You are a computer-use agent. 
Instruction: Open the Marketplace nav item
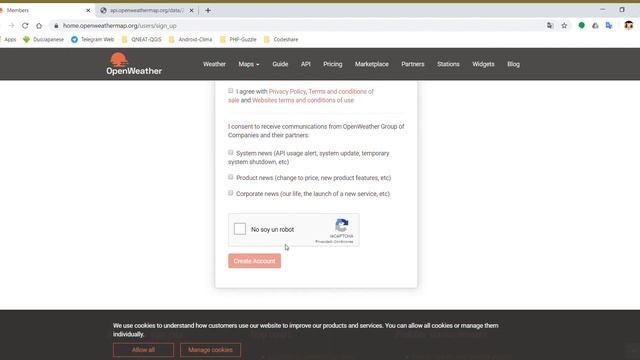(x=371, y=64)
